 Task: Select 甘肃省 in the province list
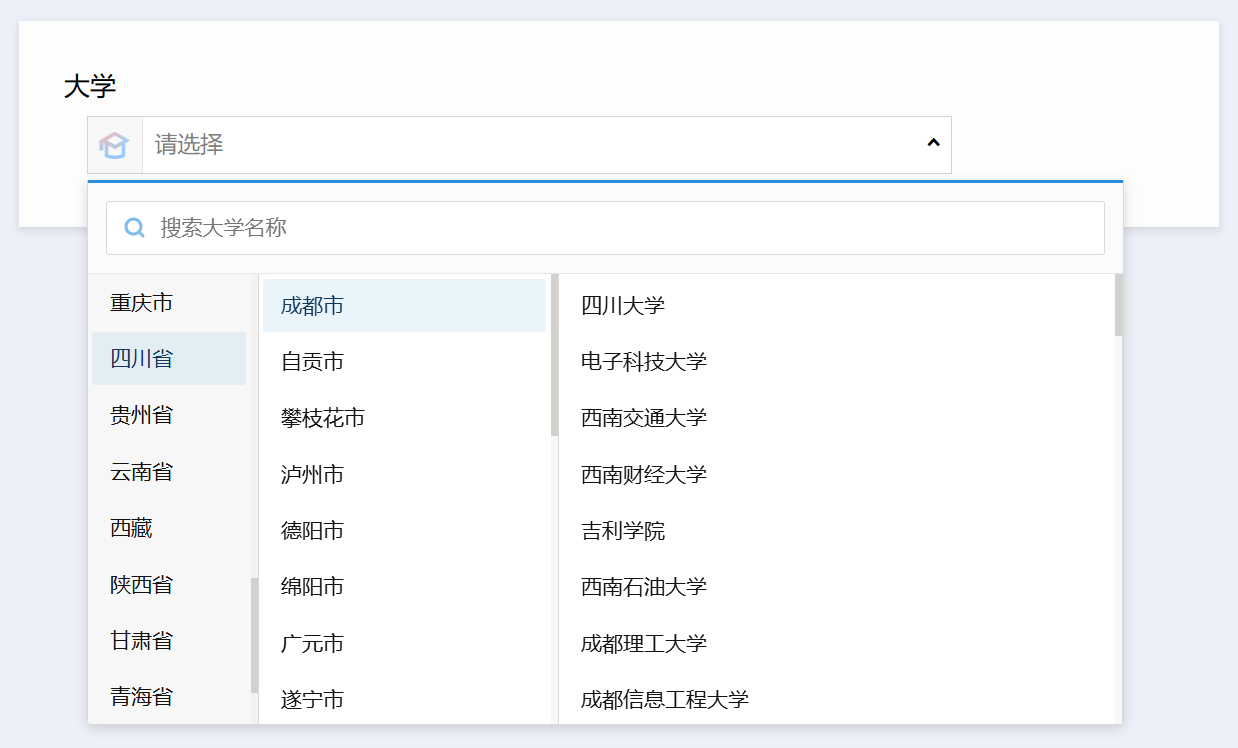click(169, 640)
